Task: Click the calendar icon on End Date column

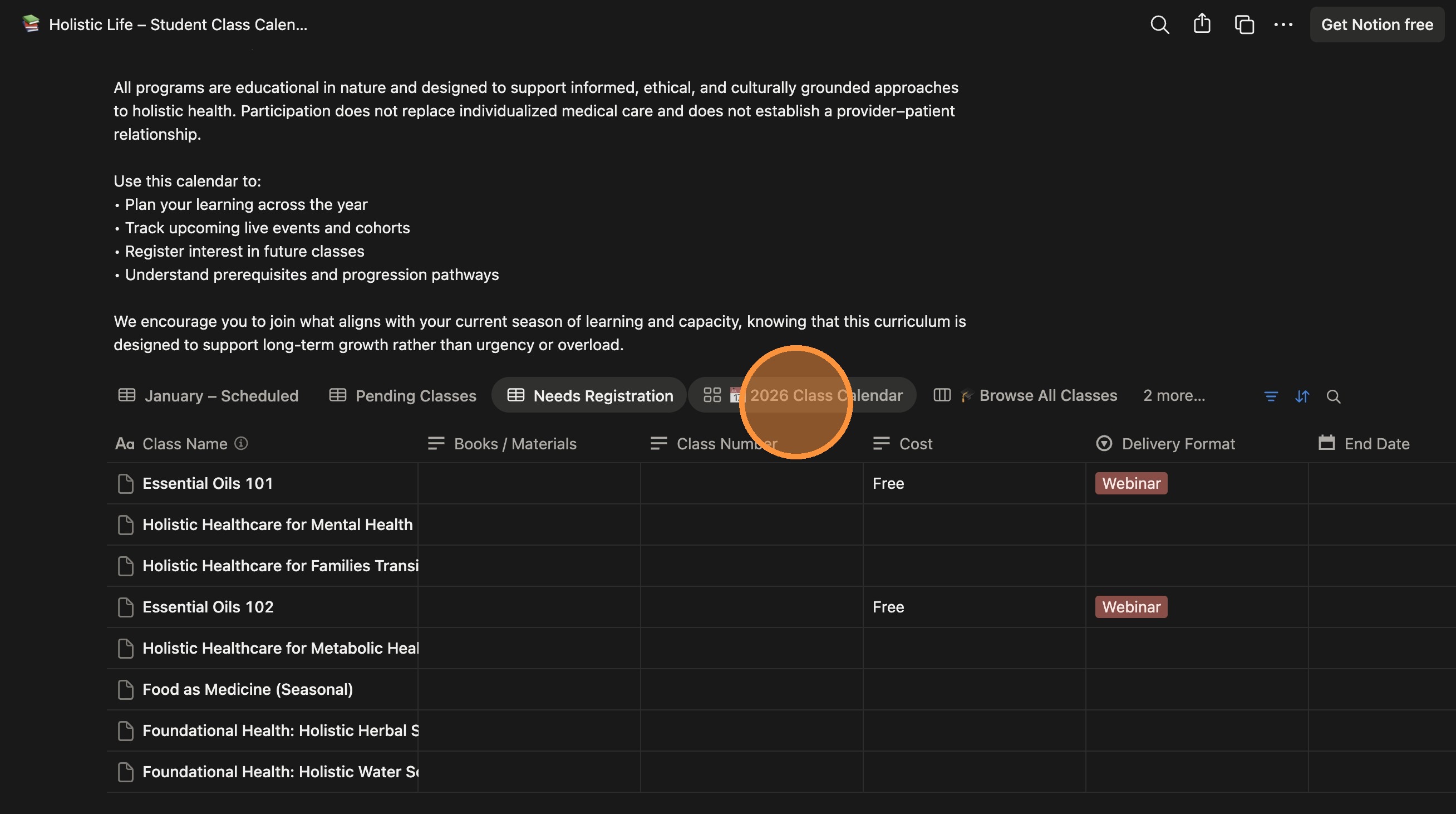Action: (x=1326, y=443)
